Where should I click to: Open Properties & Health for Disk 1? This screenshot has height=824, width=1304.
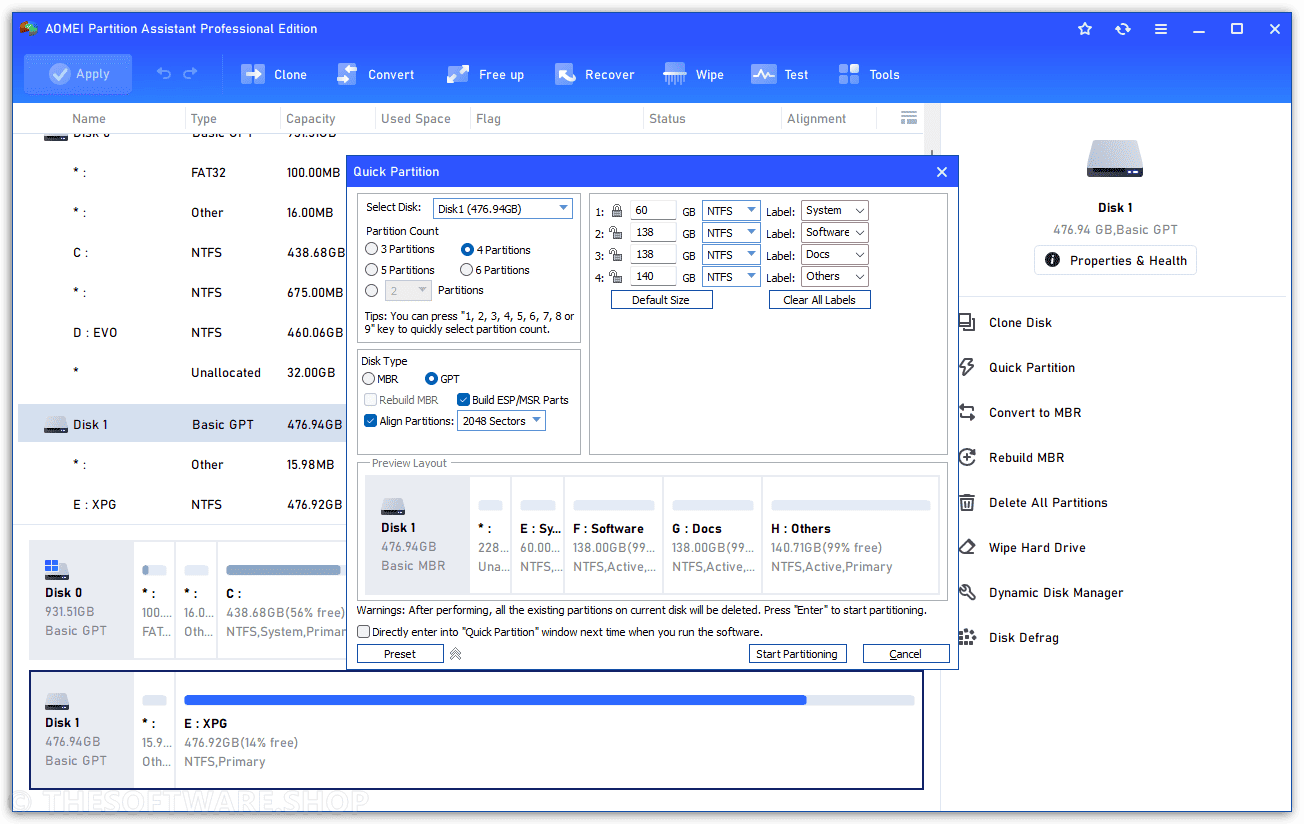coord(1116,260)
